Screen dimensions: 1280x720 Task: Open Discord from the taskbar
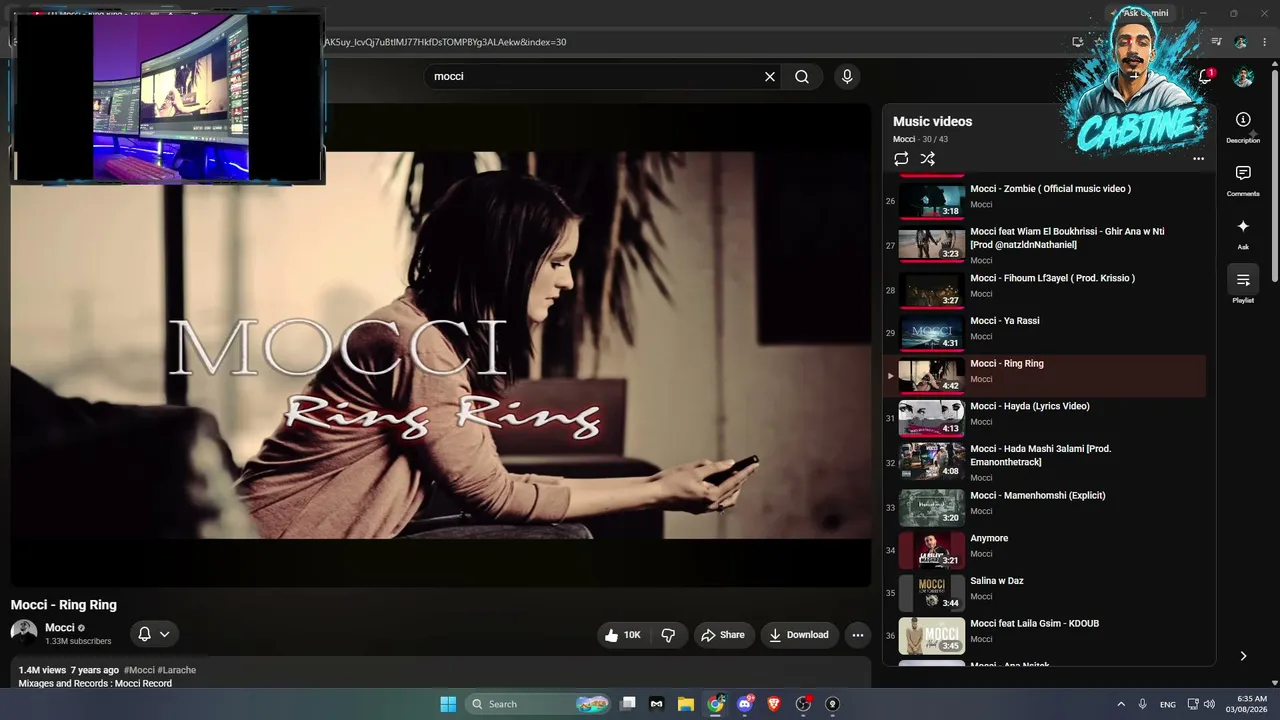coord(745,704)
